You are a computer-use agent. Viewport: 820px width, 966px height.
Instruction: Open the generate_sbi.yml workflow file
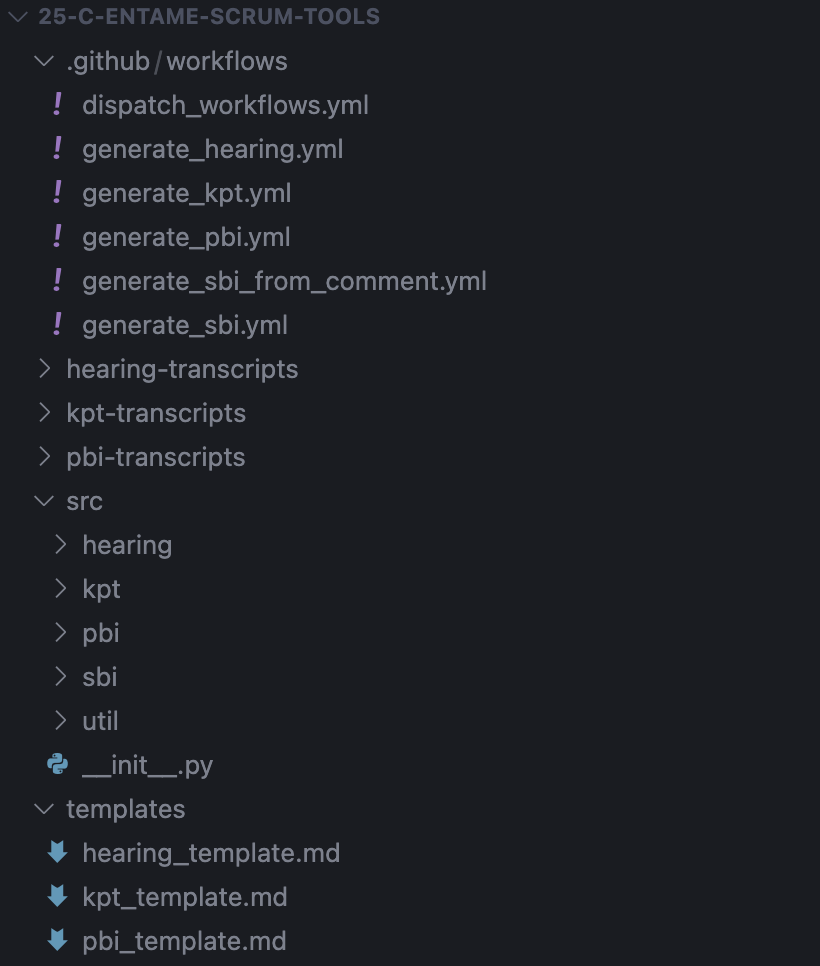[185, 325]
